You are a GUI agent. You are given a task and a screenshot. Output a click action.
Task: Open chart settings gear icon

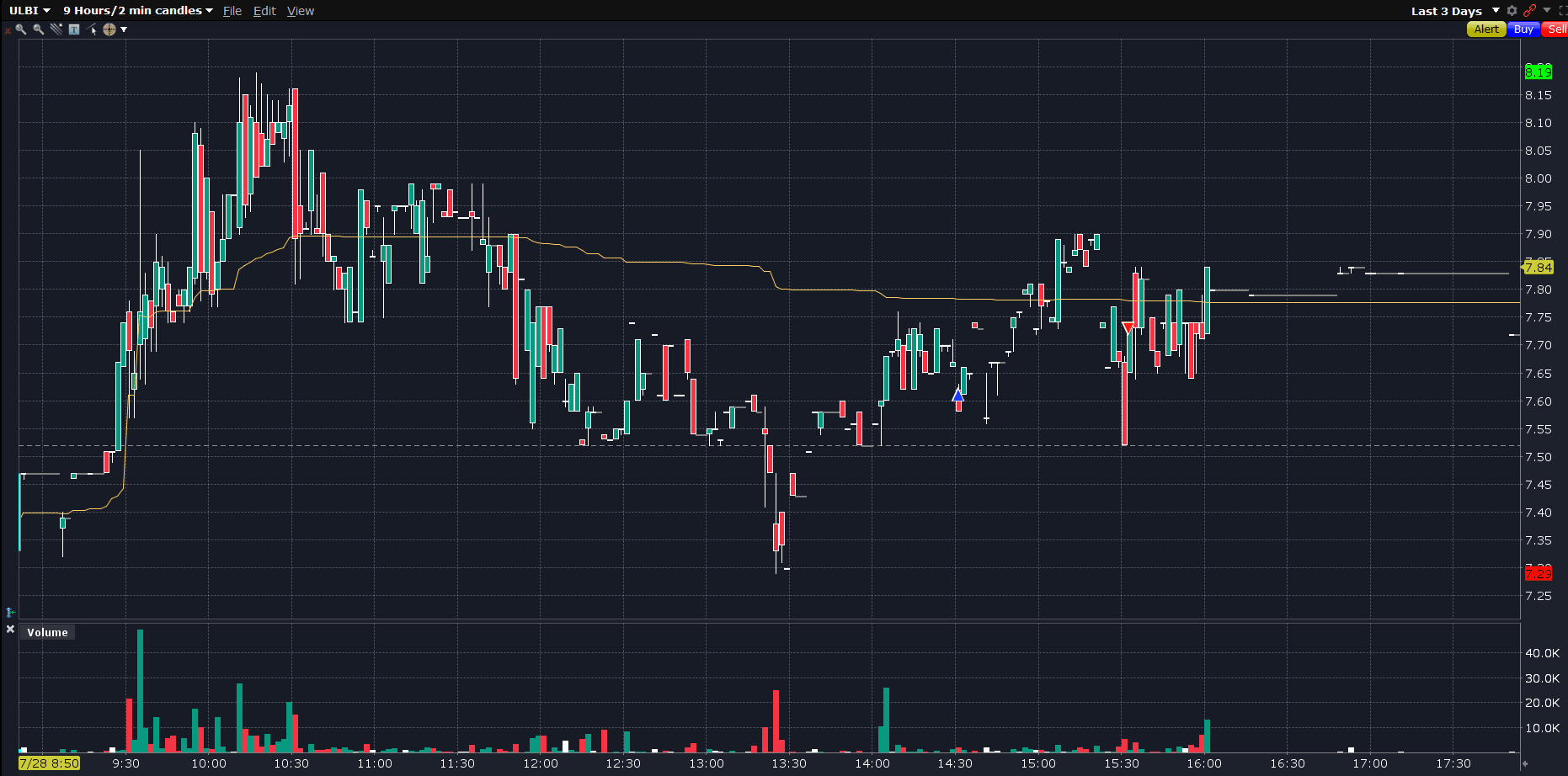tap(1512, 11)
